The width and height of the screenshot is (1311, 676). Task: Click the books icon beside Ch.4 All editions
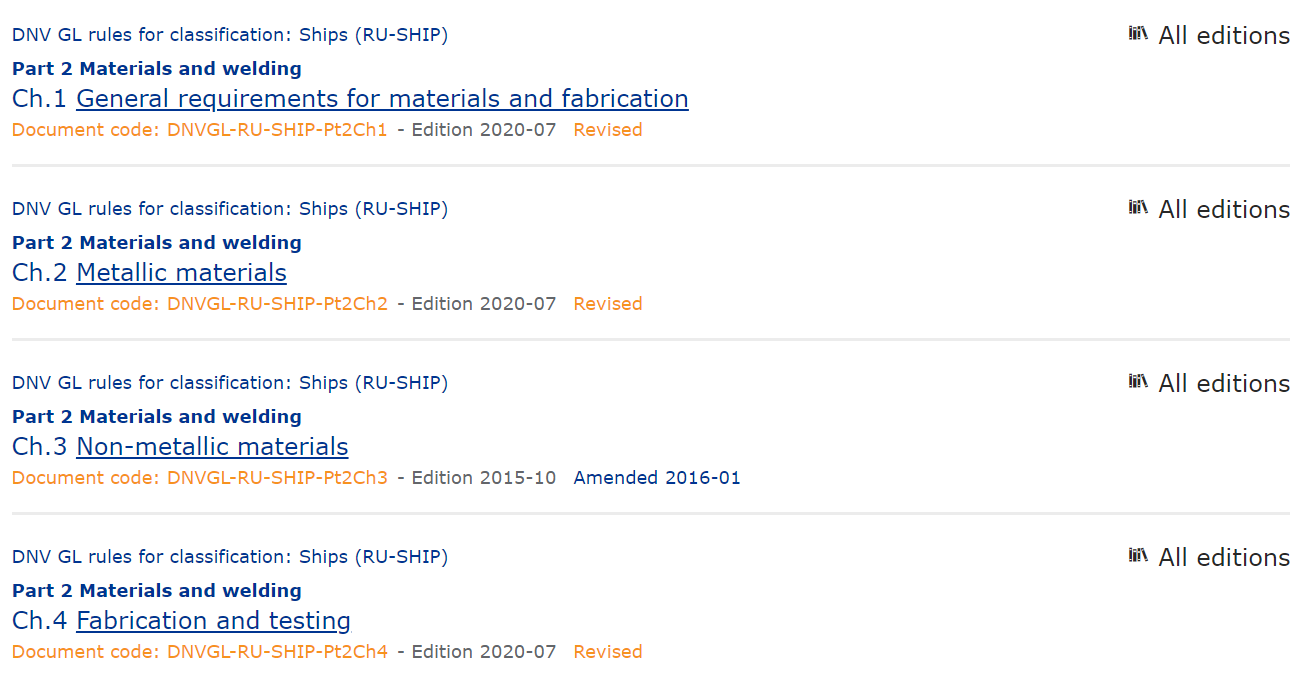point(1138,556)
